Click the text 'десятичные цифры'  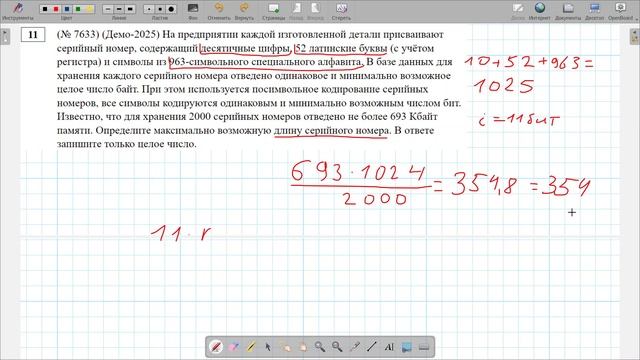245,48
